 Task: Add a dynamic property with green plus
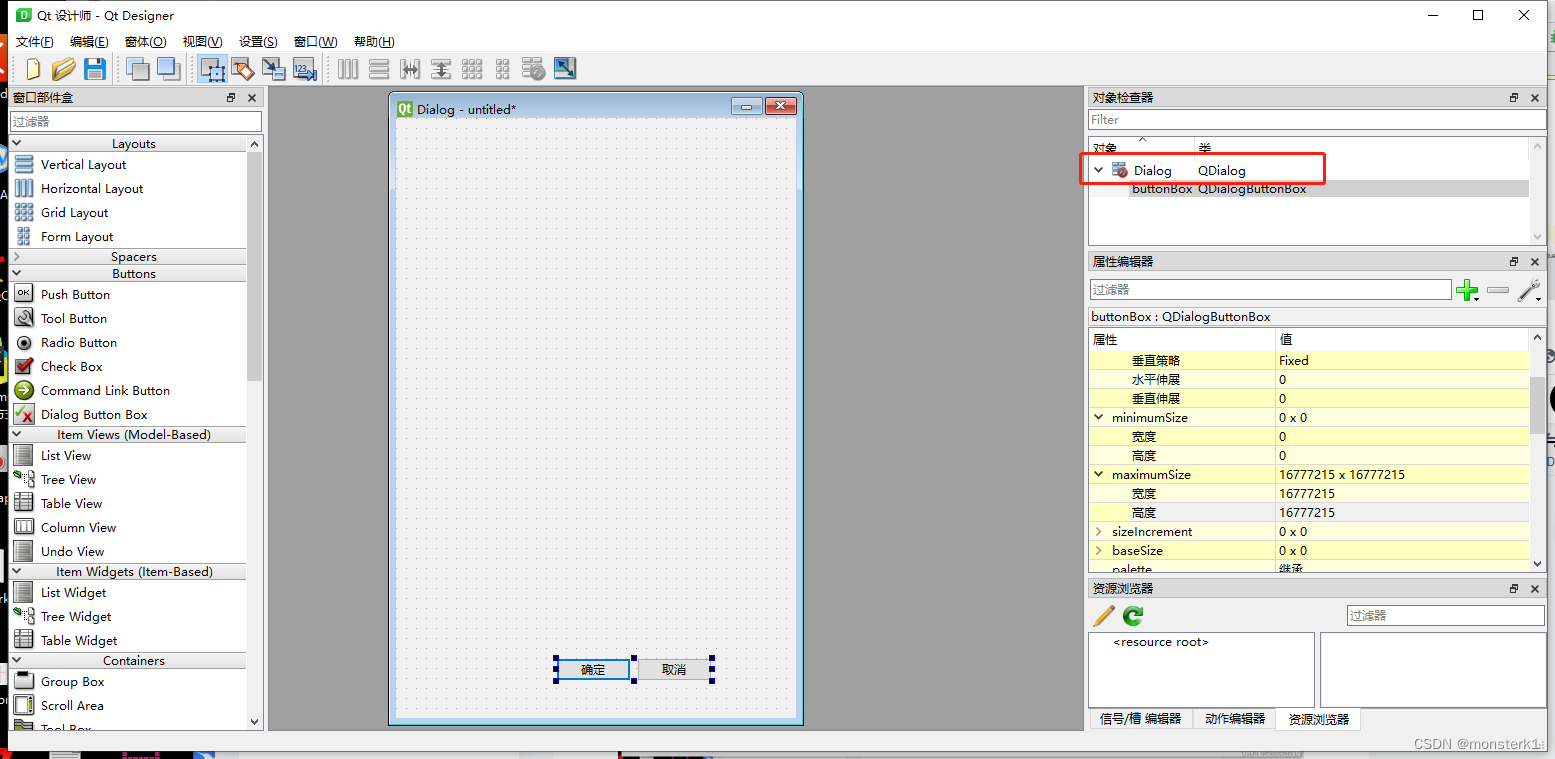1468,291
